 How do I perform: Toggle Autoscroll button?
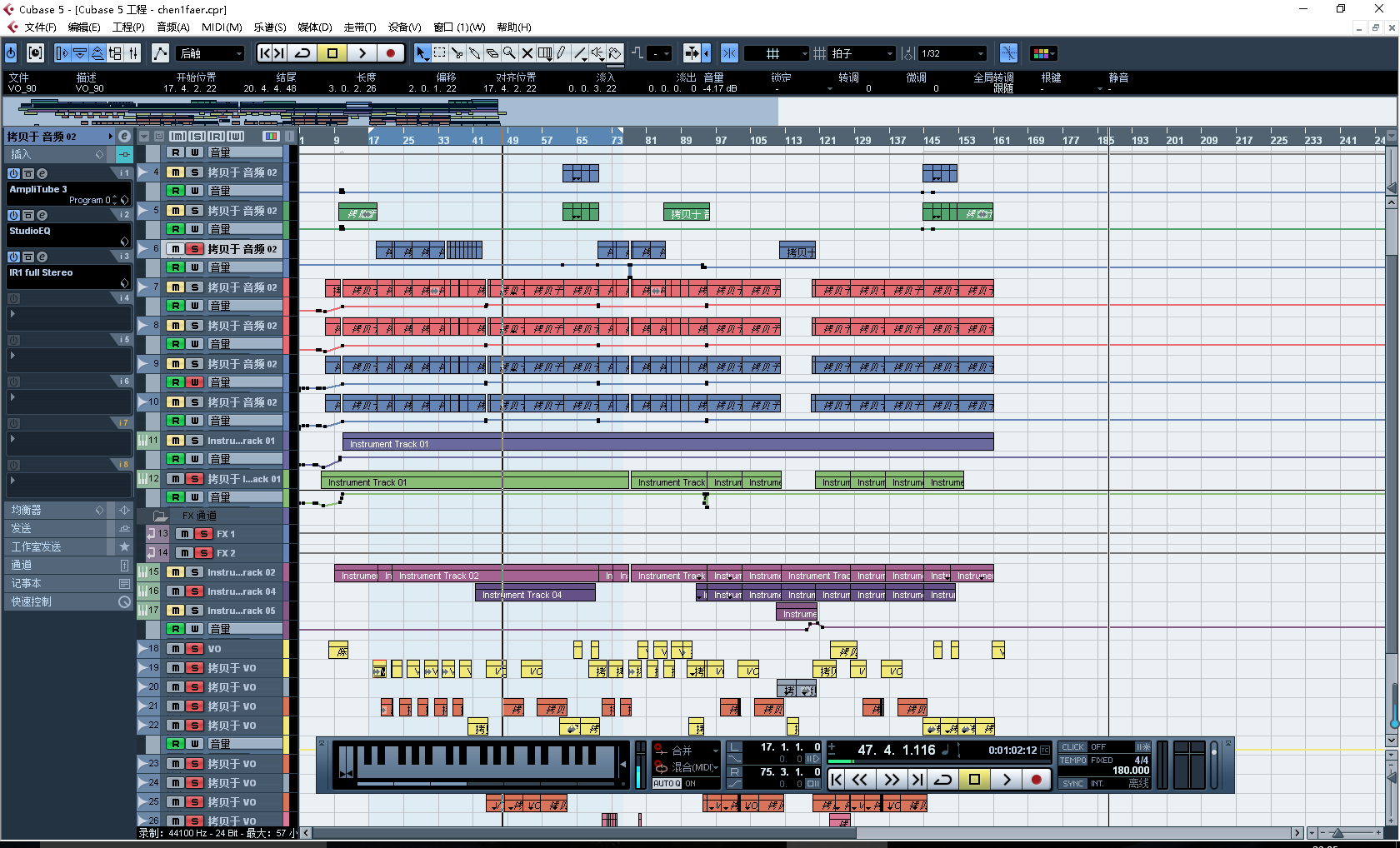pyautogui.click(x=692, y=53)
